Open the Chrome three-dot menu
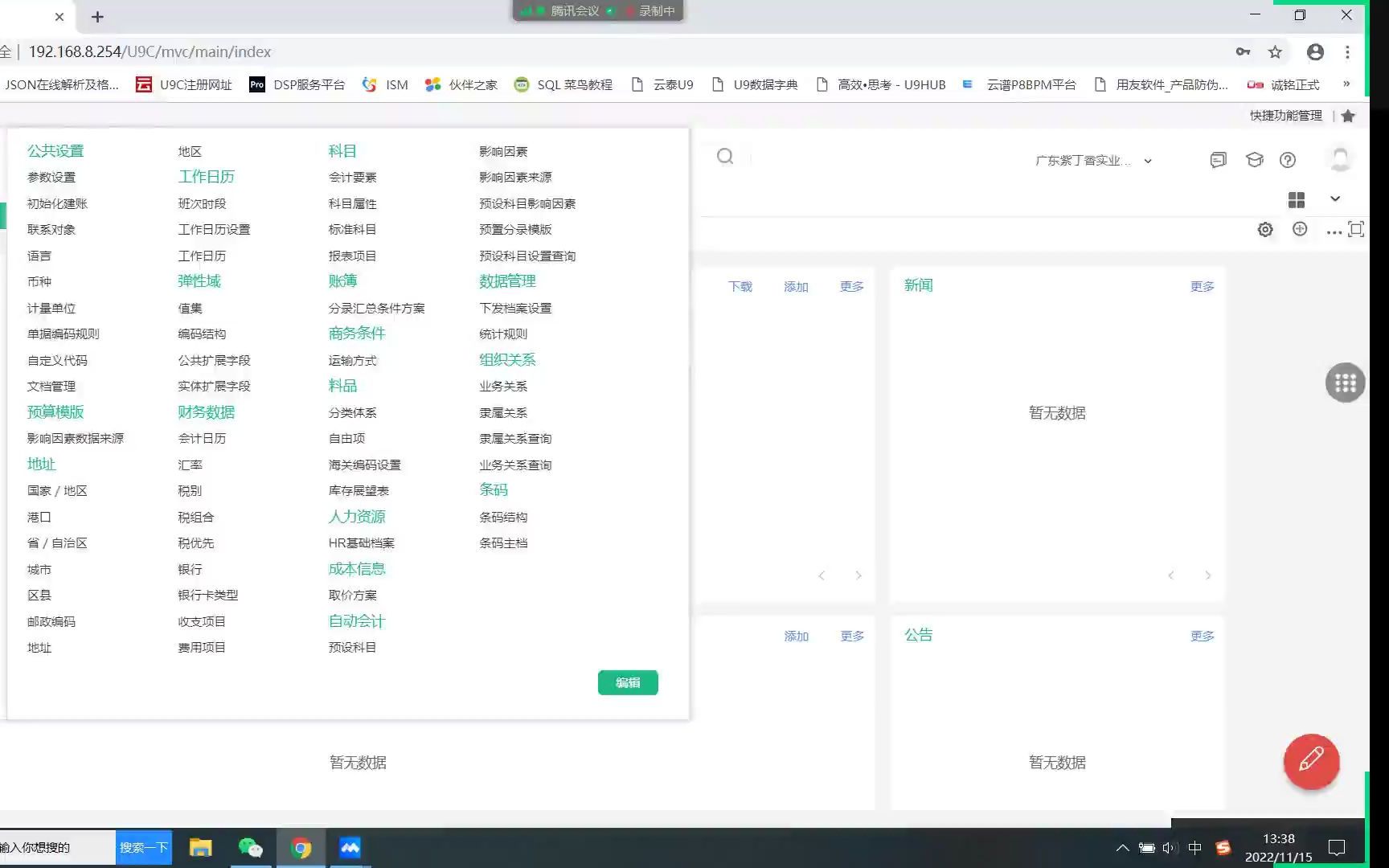 pos(1347,52)
